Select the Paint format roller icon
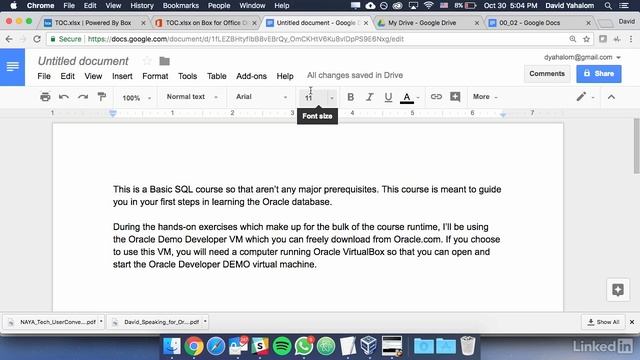This screenshot has height=360, width=640. [x=102, y=97]
